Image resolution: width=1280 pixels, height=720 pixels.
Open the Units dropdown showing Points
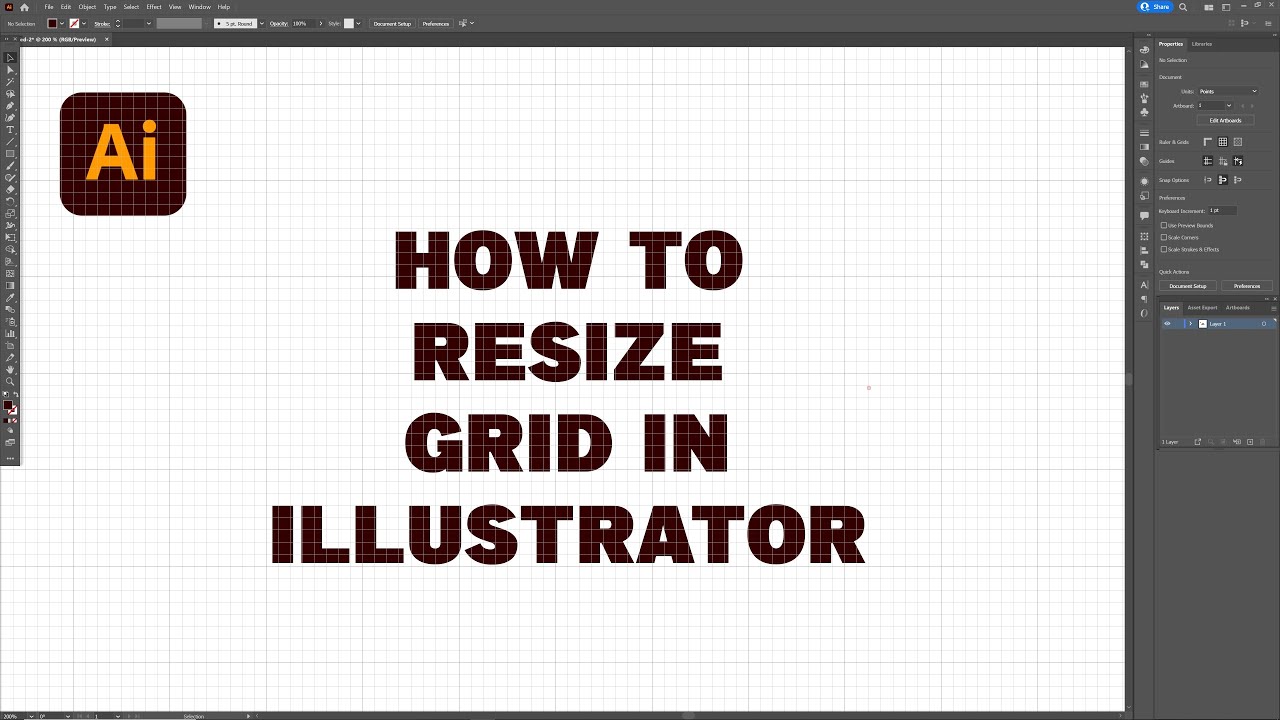pos(1228,91)
